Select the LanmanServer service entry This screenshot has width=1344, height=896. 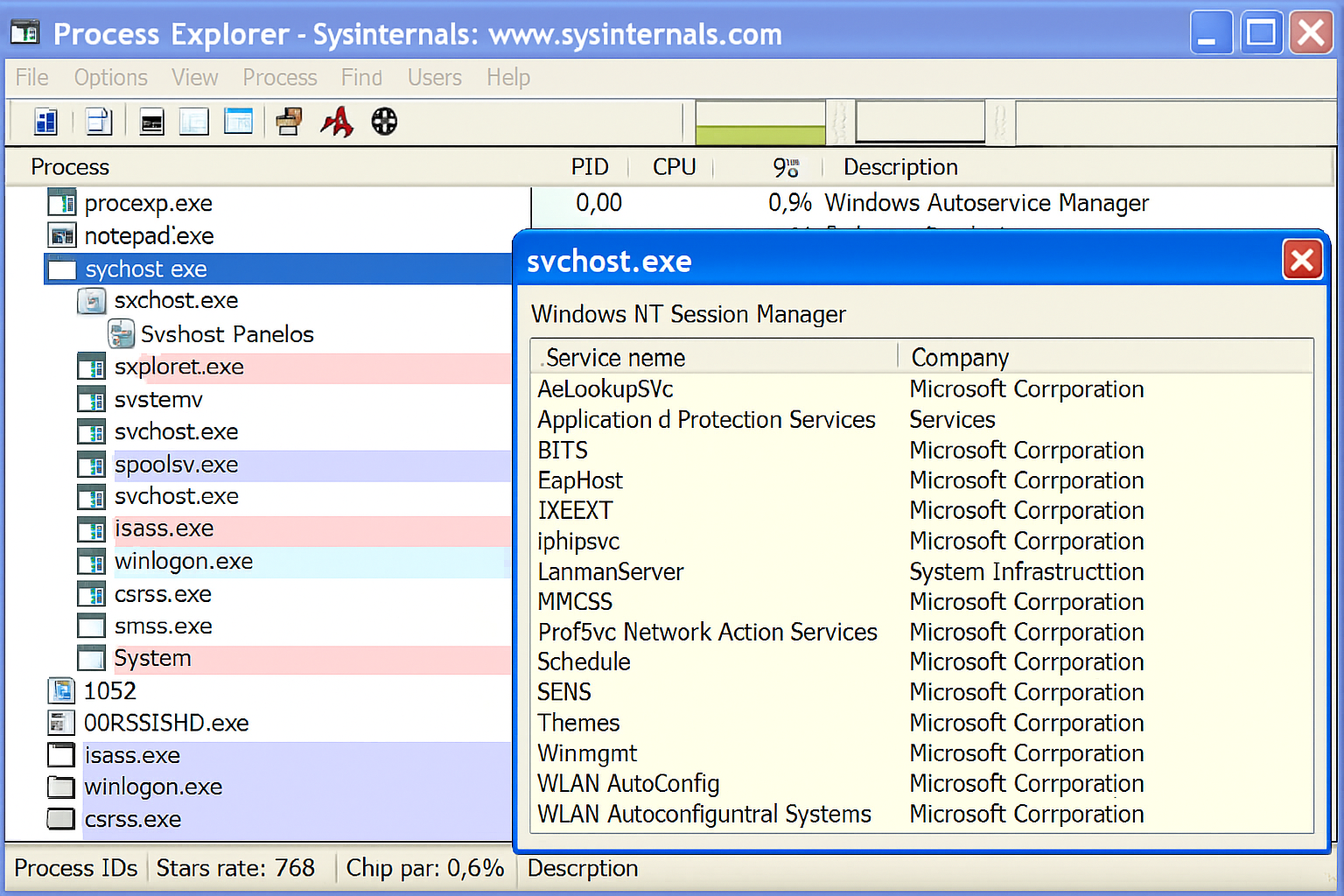click(611, 571)
